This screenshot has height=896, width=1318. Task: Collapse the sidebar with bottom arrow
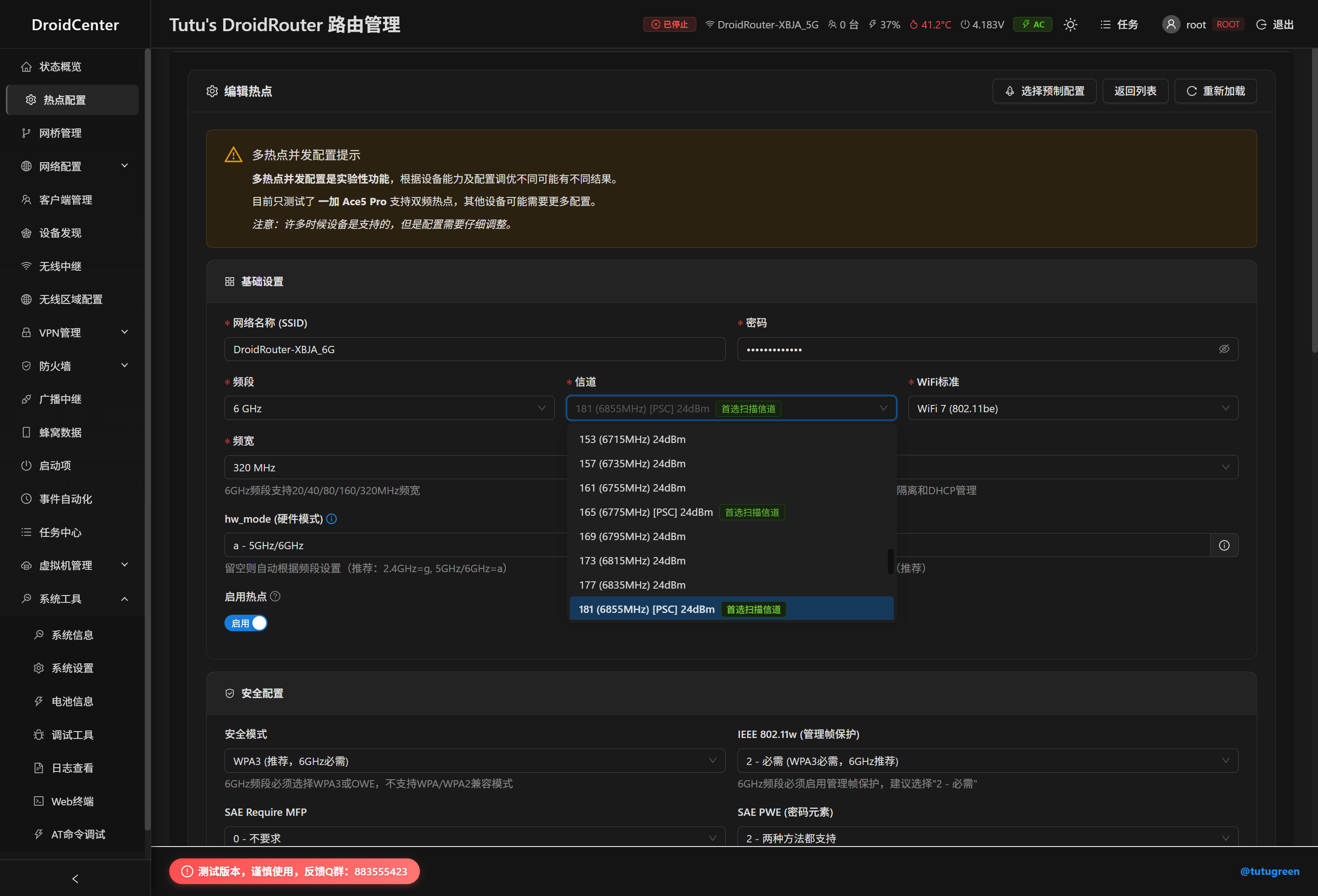click(x=75, y=879)
